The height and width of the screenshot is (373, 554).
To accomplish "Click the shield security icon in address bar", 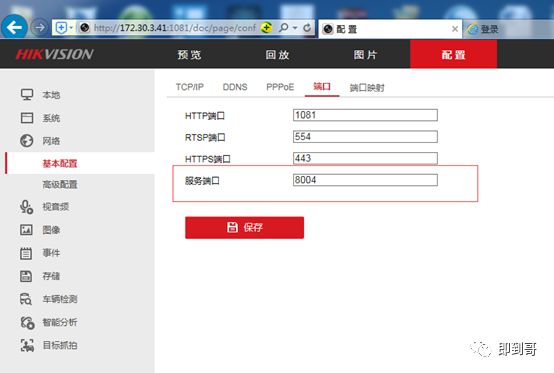I will click(61, 28).
